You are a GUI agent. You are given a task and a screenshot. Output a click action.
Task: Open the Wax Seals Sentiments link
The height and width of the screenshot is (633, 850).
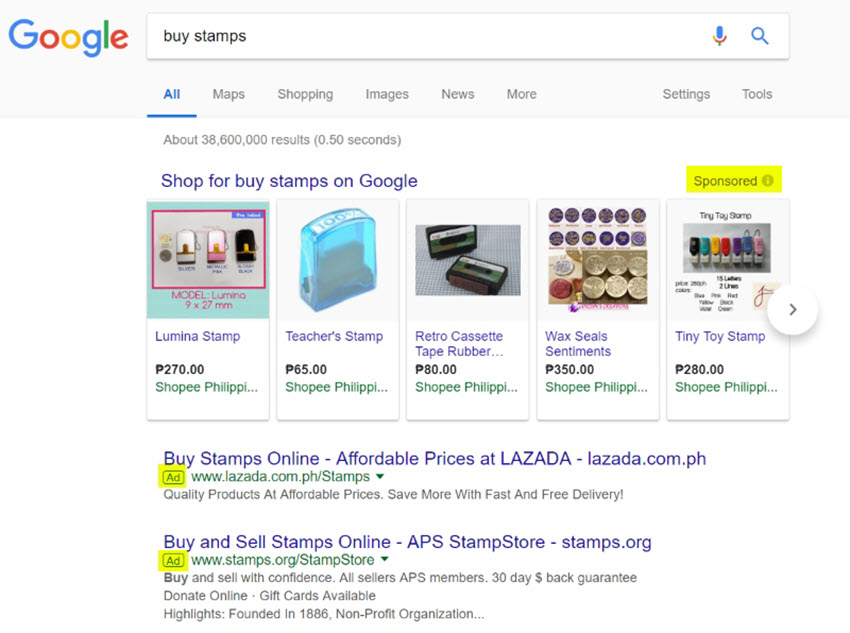pyautogui.click(x=578, y=344)
